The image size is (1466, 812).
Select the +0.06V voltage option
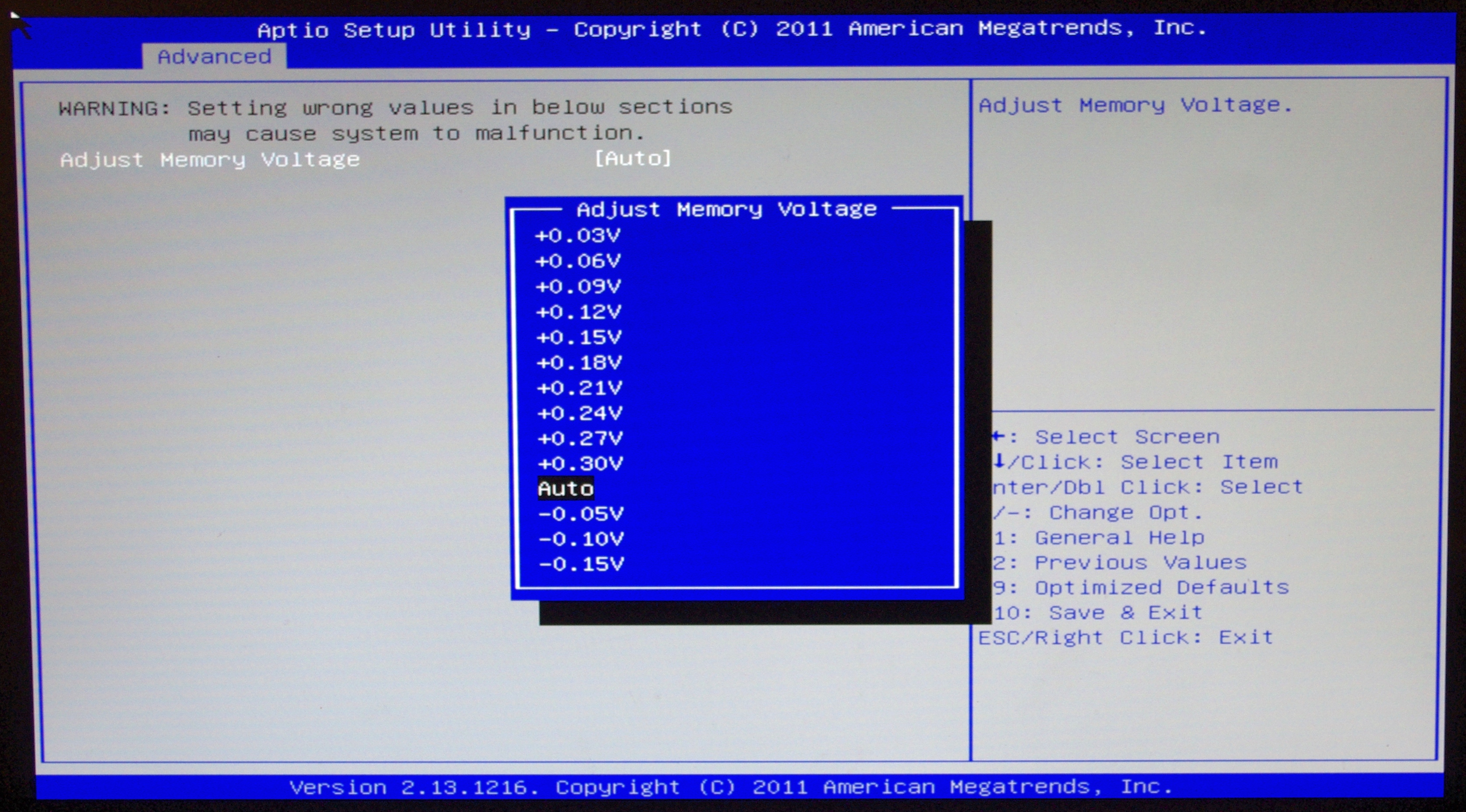click(578, 261)
